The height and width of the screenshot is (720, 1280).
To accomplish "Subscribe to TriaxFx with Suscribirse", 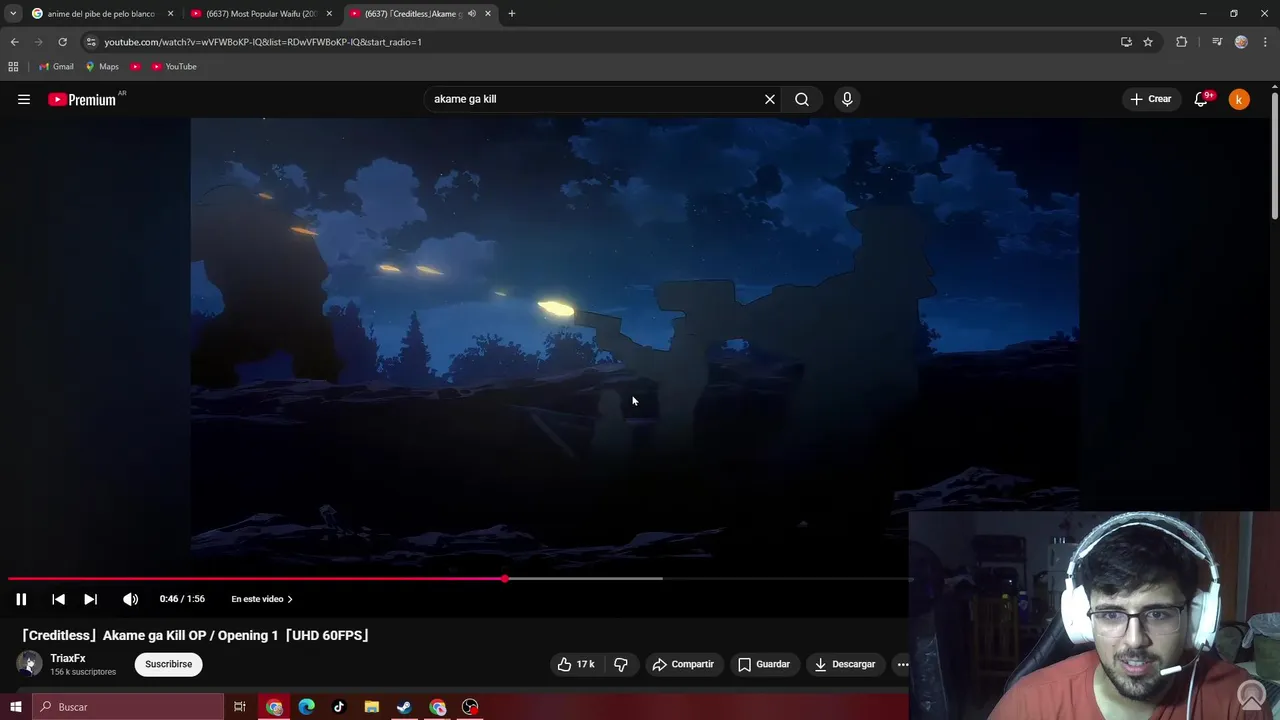I will [x=168, y=664].
